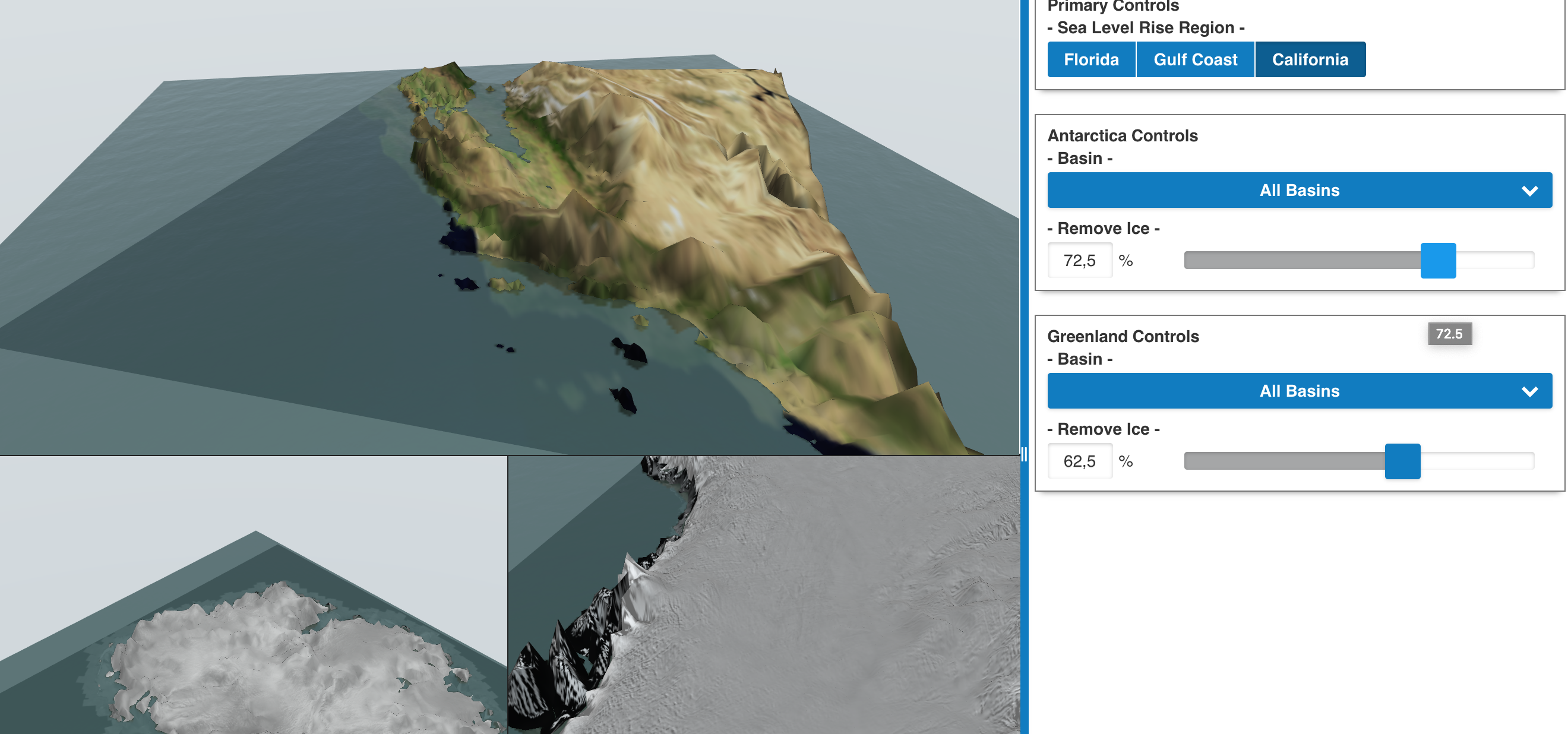This screenshot has width=1568, height=734.
Task: Open the Greenland All Basins dropdown
Action: 1299,391
